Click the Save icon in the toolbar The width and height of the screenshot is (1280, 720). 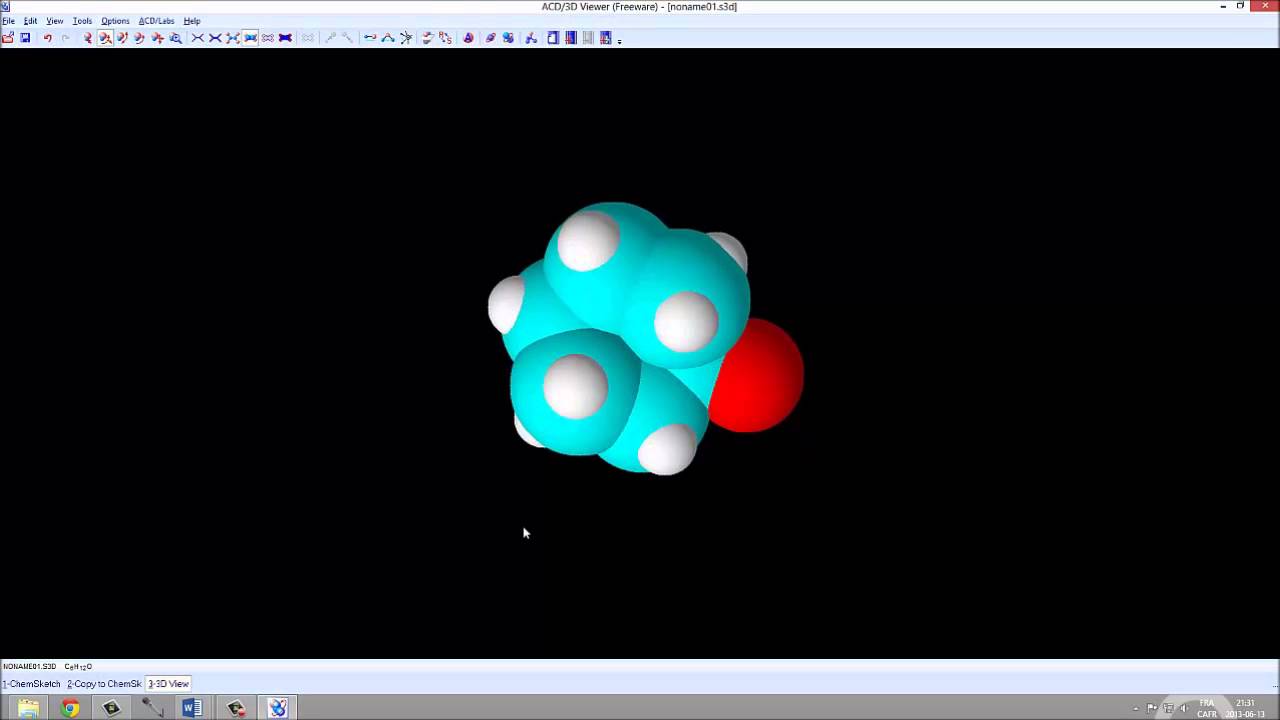click(25, 38)
